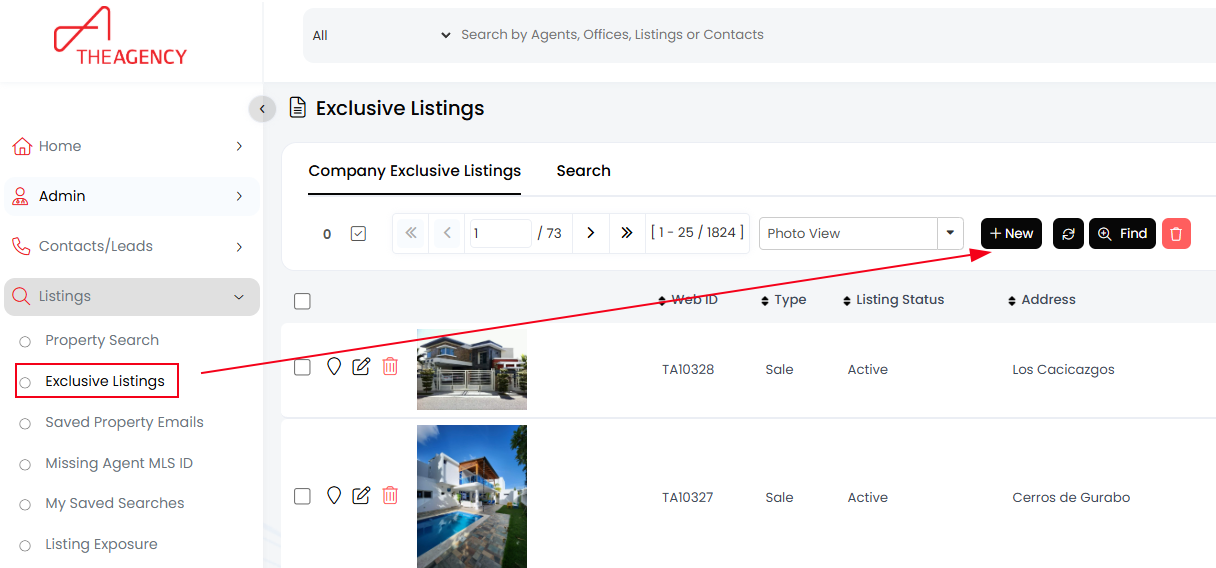Switch to the Search tab
The width and height of the screenshot is (1216, 568).
583,171
